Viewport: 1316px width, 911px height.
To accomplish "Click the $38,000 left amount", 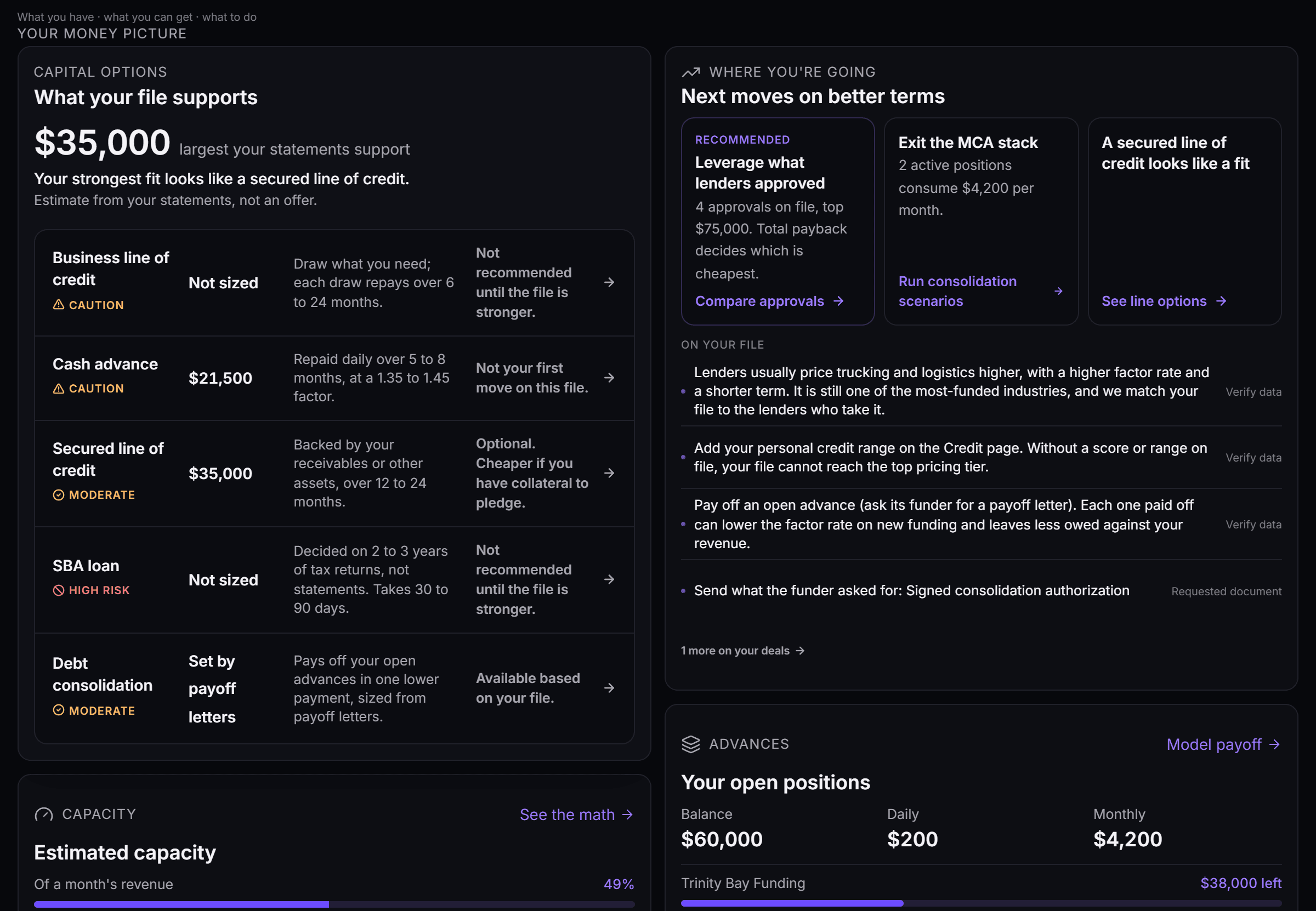I will pyautogui.click(x=1241, y=883).
